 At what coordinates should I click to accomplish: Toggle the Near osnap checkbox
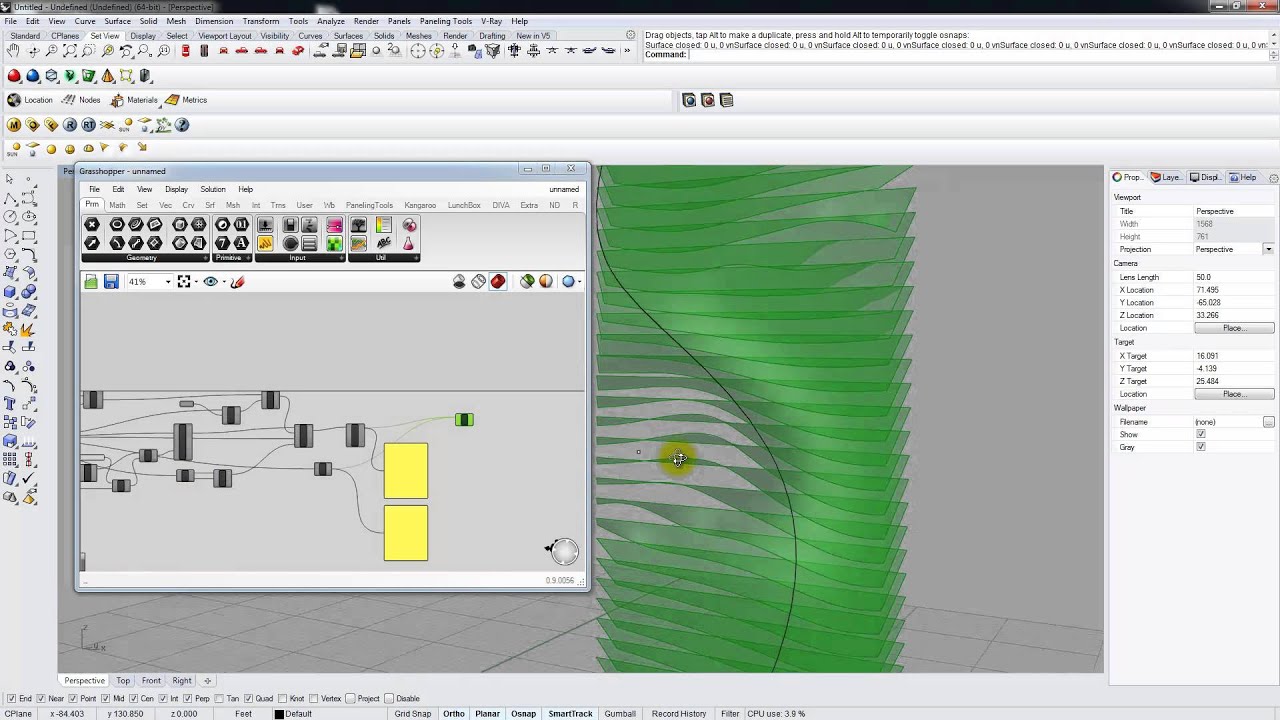pos(41,699)
